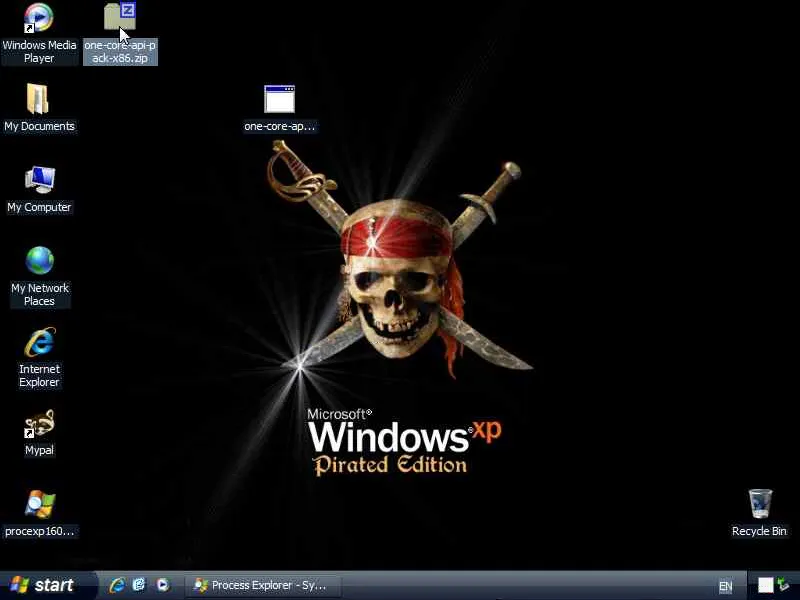Select the 'My Network Places' label text
The width and height of the screenshot is (800, 600).
40,294
